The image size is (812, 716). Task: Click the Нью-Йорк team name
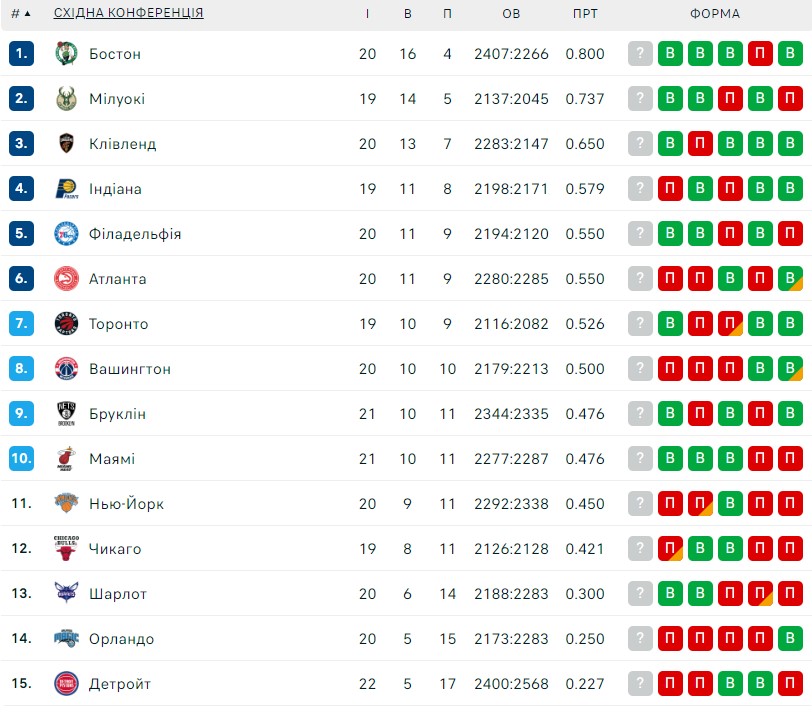coord(126,504)
